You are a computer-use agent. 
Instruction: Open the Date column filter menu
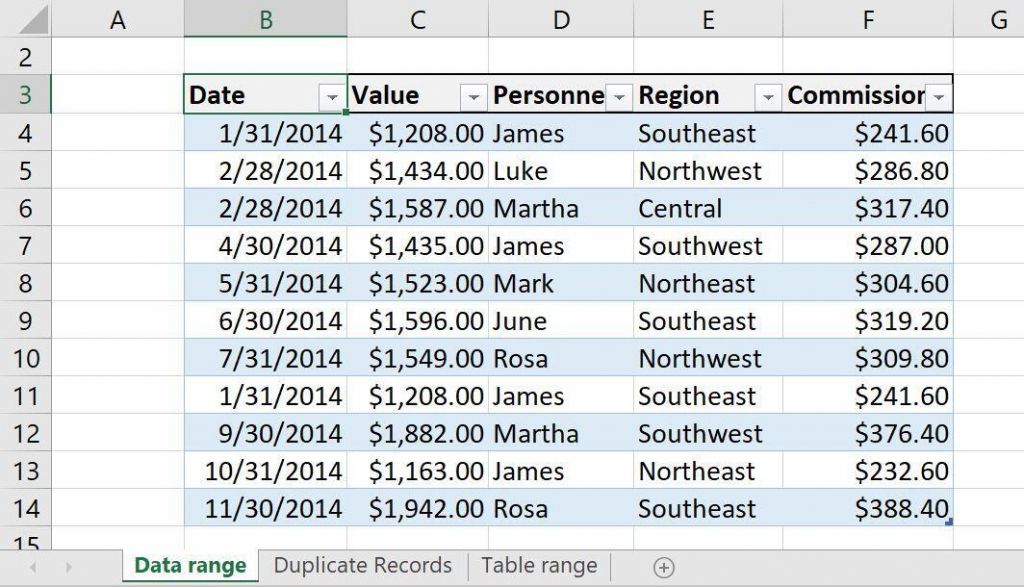click(331, 95)
